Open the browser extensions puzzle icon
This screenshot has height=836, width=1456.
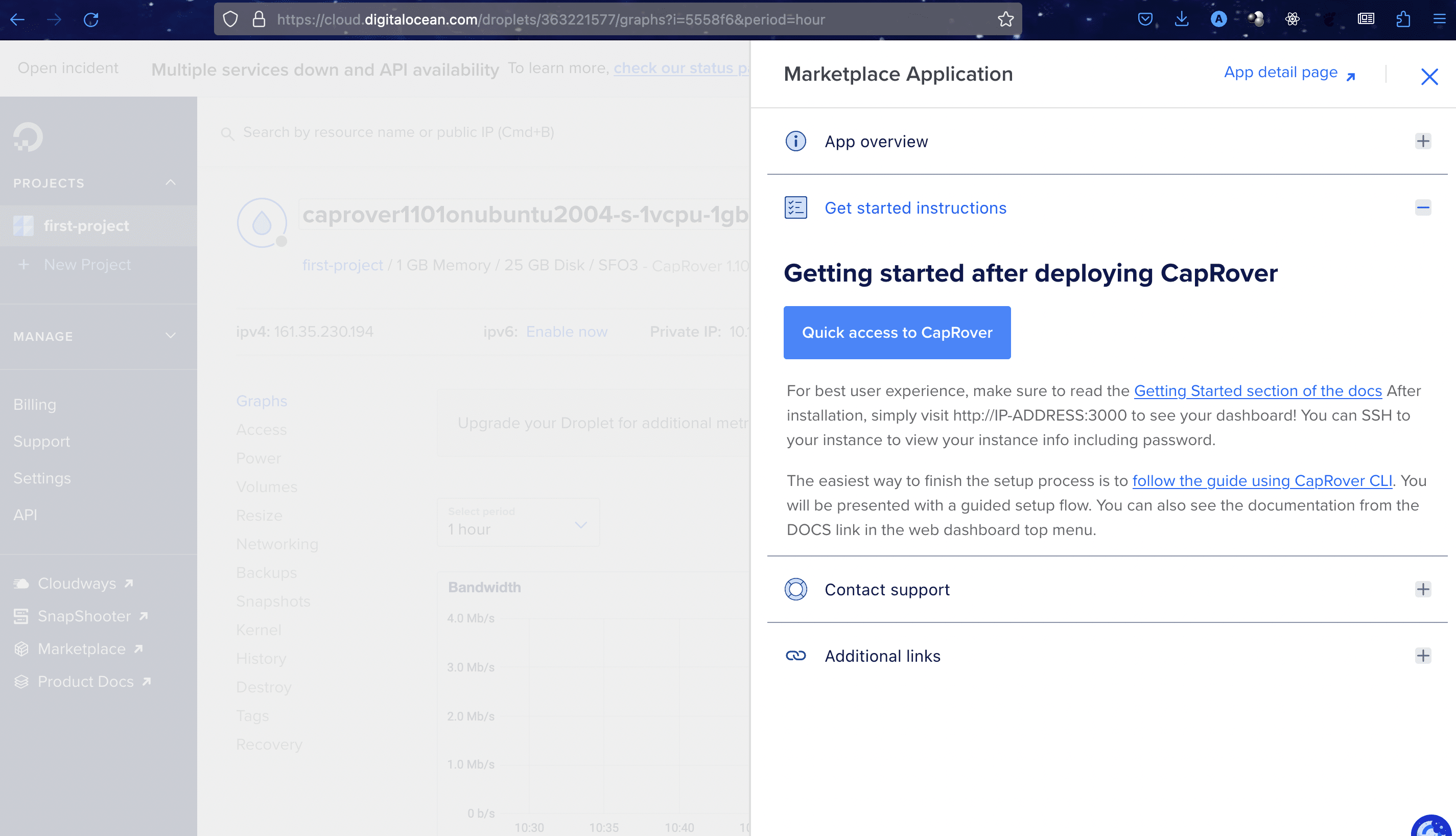1403,19
